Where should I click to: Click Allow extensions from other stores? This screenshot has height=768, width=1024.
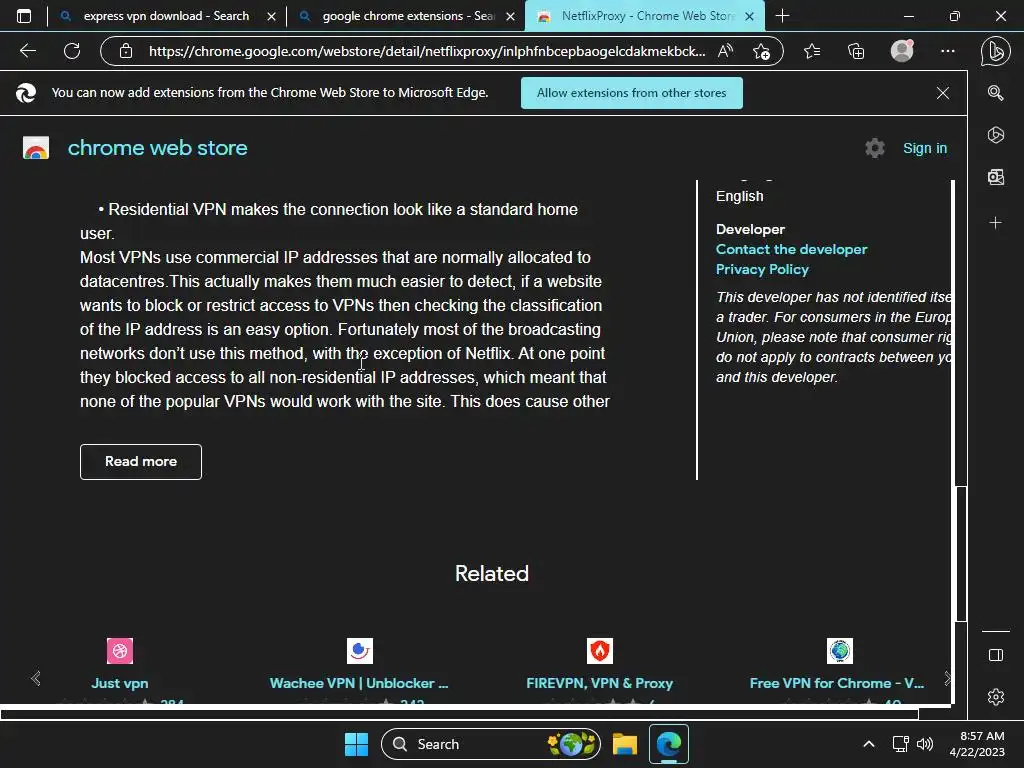(x=632, y=93)
